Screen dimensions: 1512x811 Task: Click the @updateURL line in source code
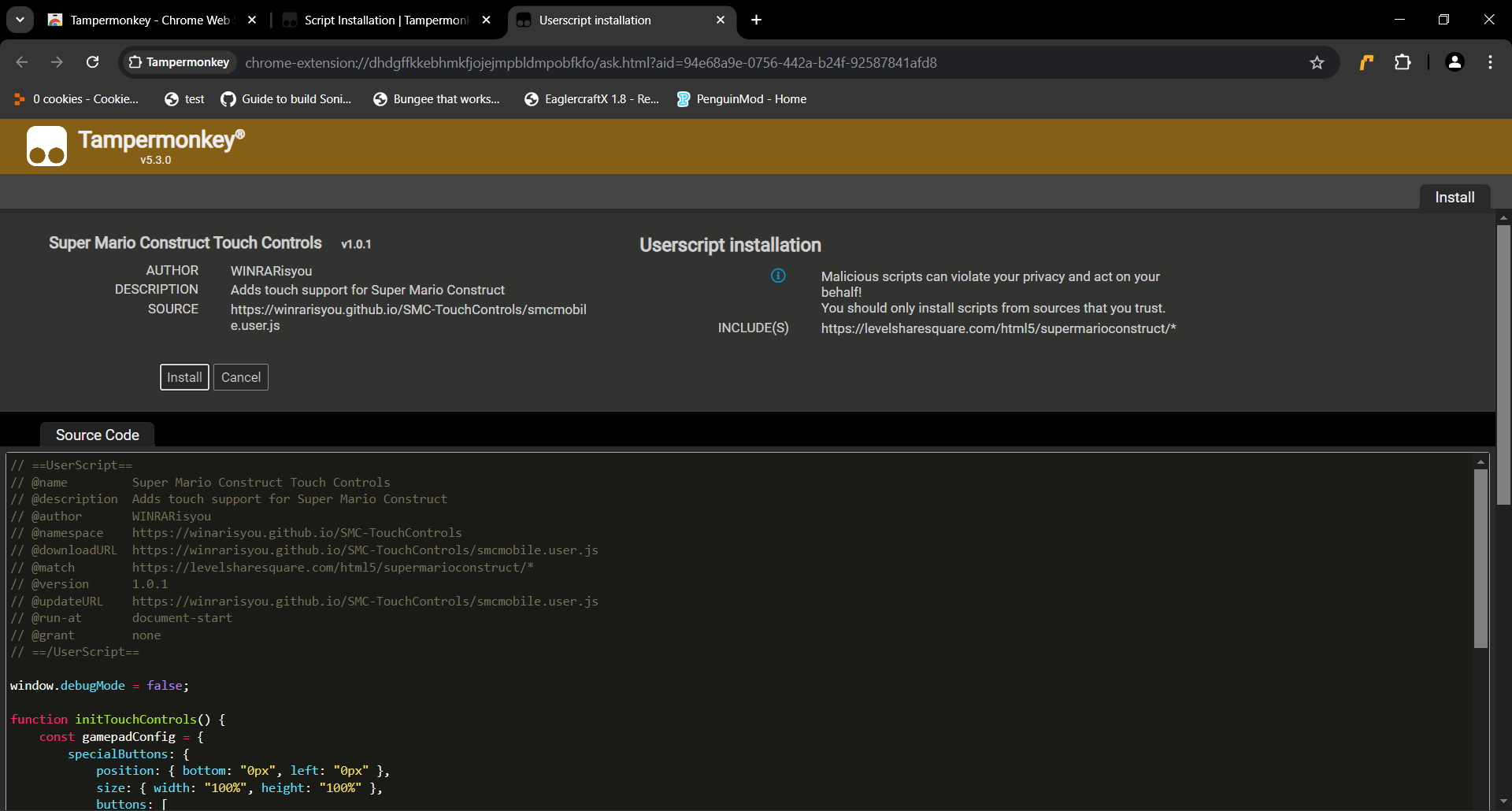click(x=304, y=602)
